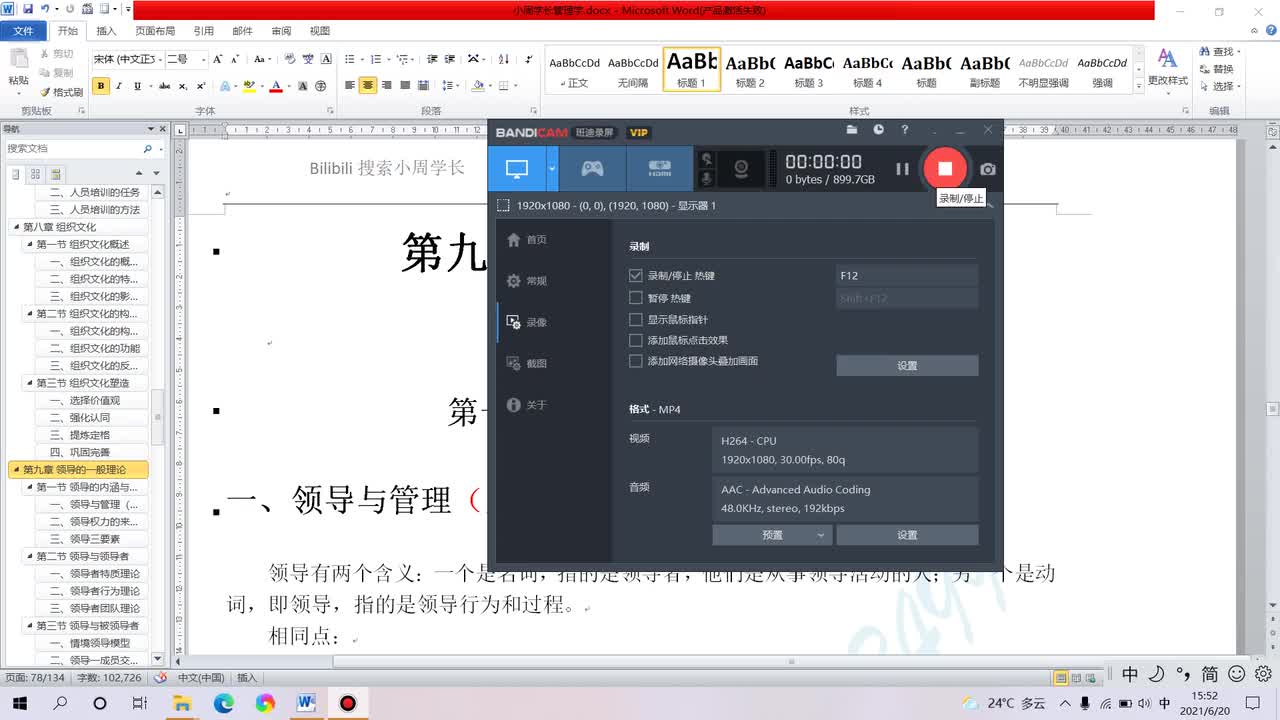Open Bandicam 关于 sidebar tab
This screenshot has width=1280, height=720.
tap(527, 405)
